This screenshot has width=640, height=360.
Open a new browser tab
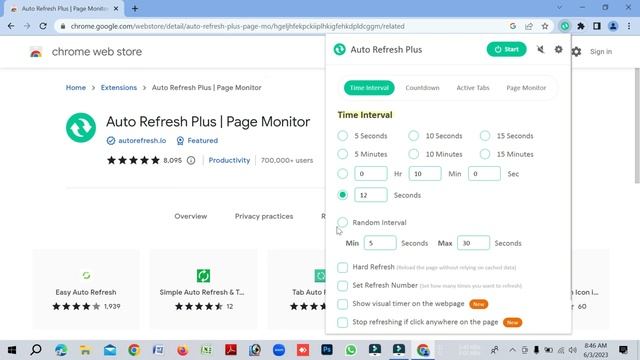pos(135,8)
